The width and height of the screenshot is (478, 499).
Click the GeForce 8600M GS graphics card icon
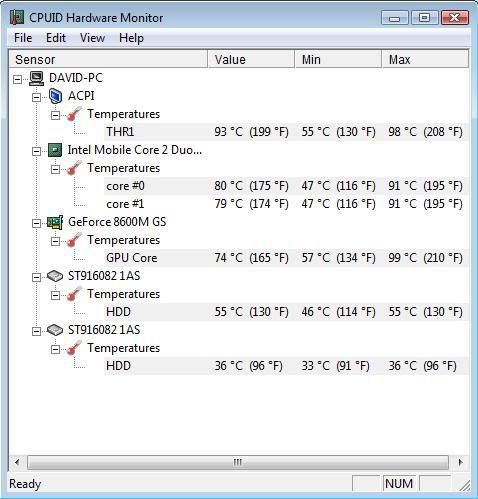click(55, 222)
